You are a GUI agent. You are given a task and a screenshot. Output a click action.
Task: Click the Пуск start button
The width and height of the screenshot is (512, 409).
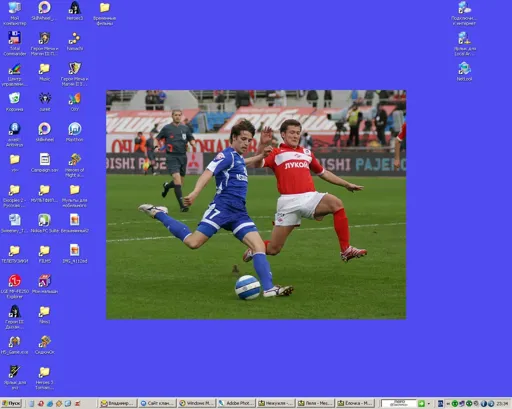click(11, 403)
